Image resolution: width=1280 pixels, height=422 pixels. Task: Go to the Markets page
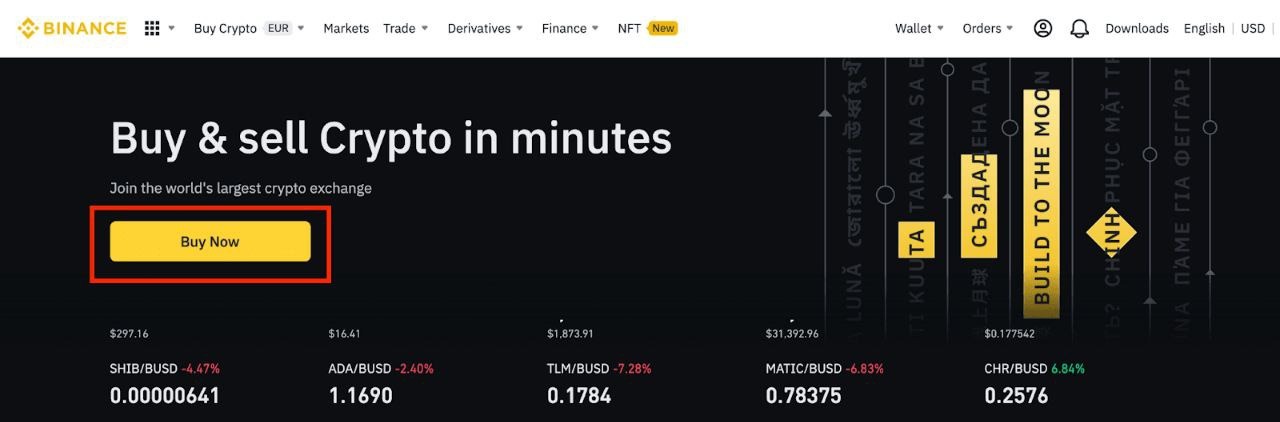click(x=346, y=28)
